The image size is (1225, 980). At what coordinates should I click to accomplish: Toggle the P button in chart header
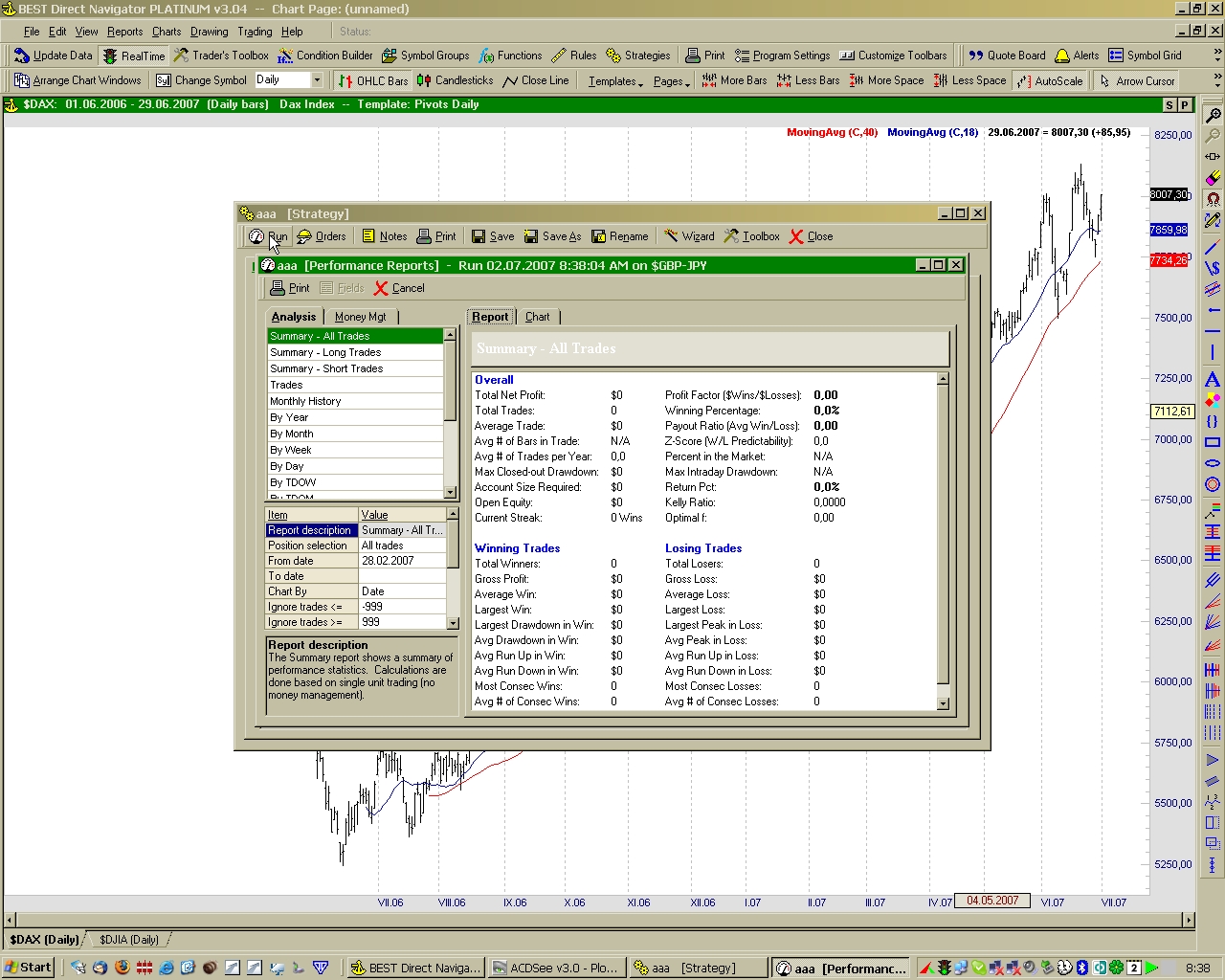point(1185,104)
